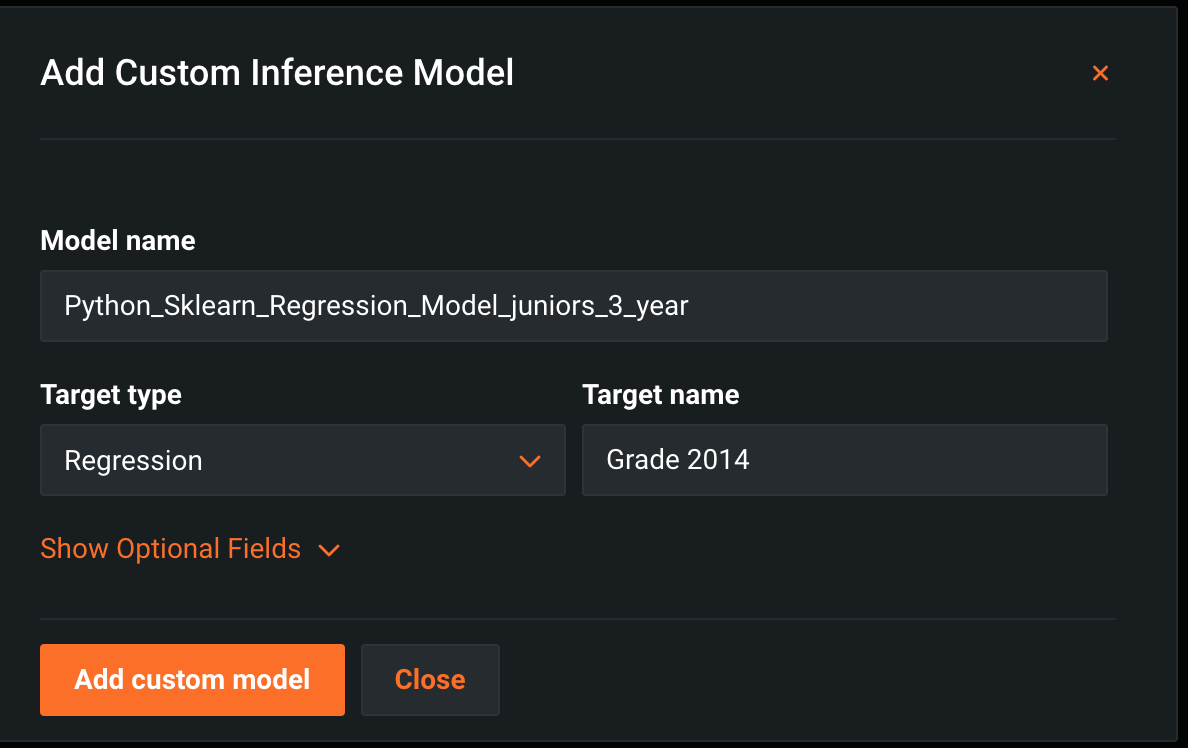Click the 'Target type' label
1188x748 pixels.
coord(111,395)
